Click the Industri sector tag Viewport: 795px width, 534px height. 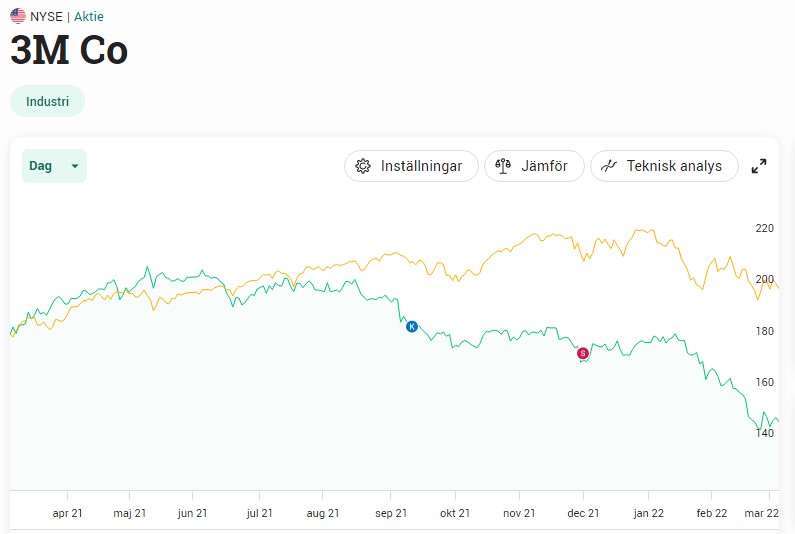point(47,101)
